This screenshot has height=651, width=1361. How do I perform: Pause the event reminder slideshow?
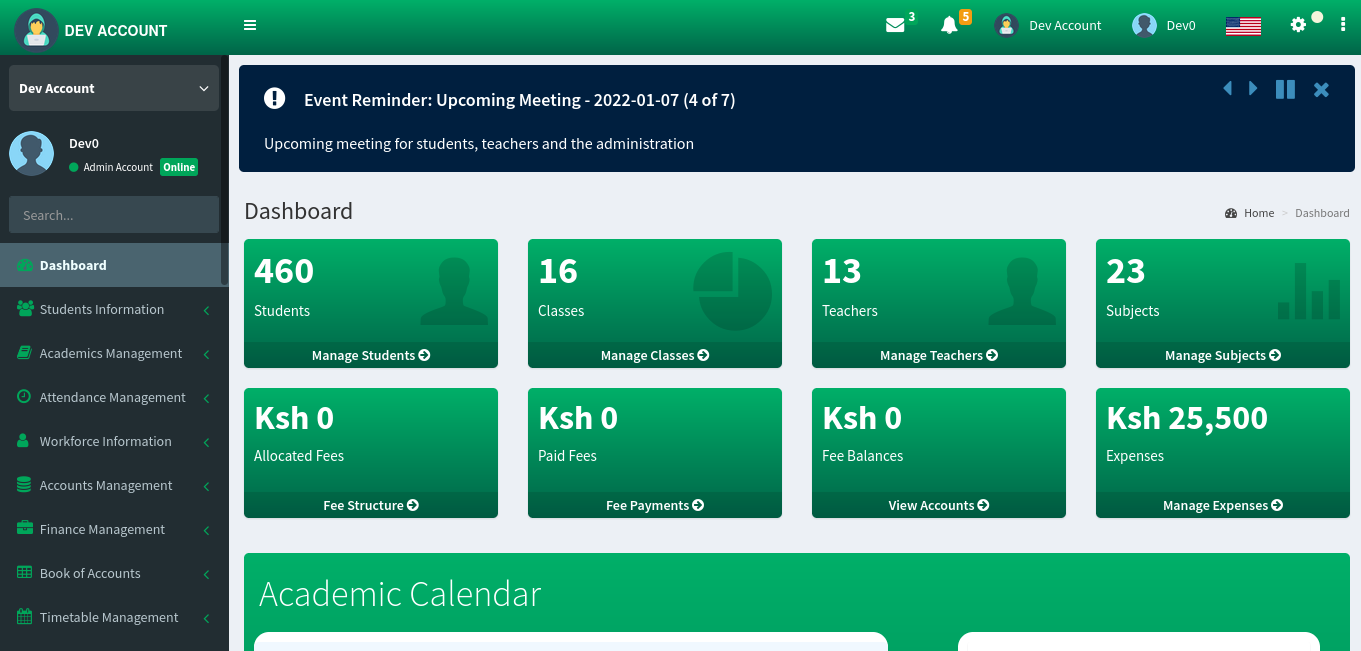coord(1285,89)
